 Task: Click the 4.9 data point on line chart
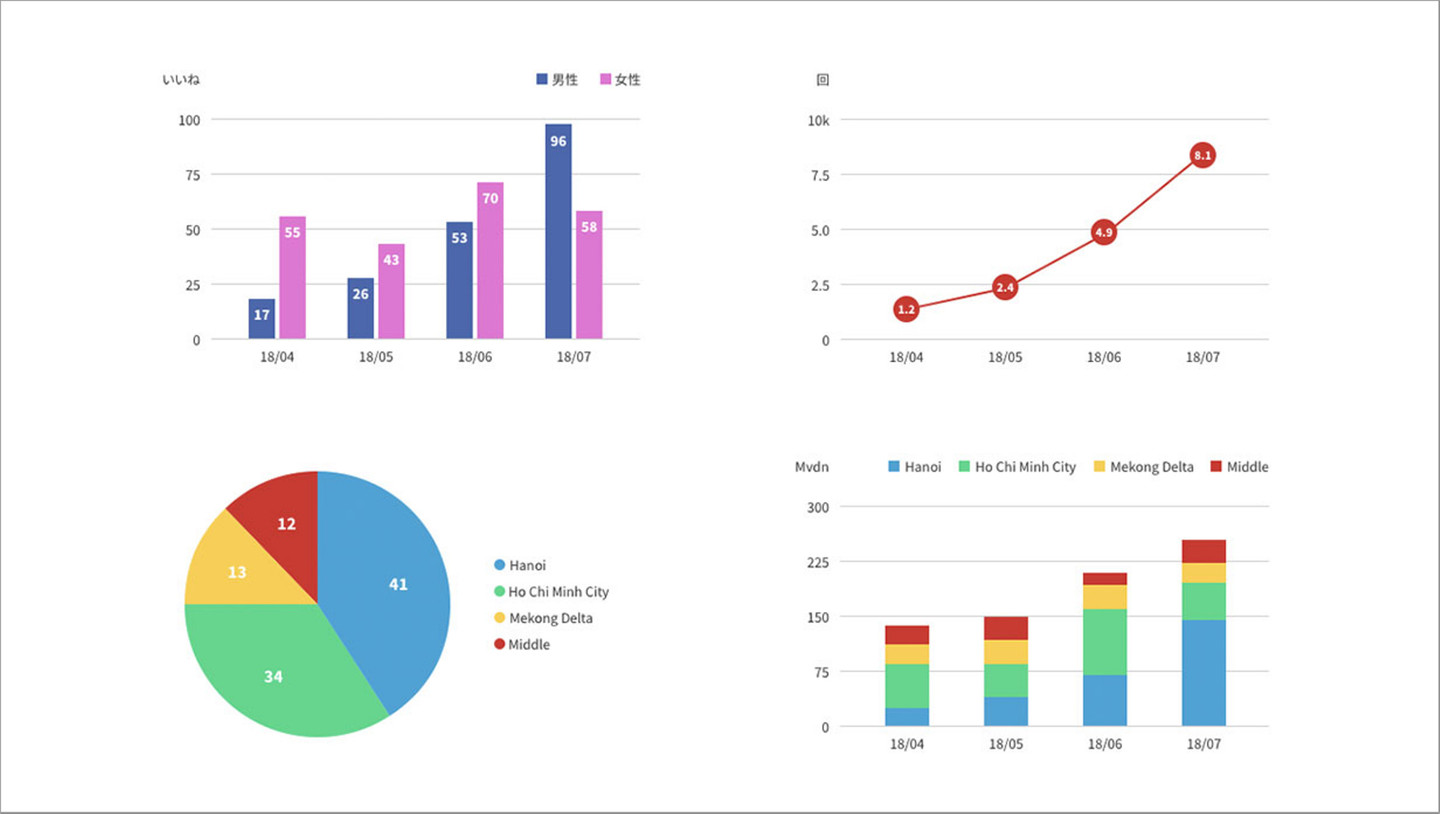click(x=1103, y=232)
